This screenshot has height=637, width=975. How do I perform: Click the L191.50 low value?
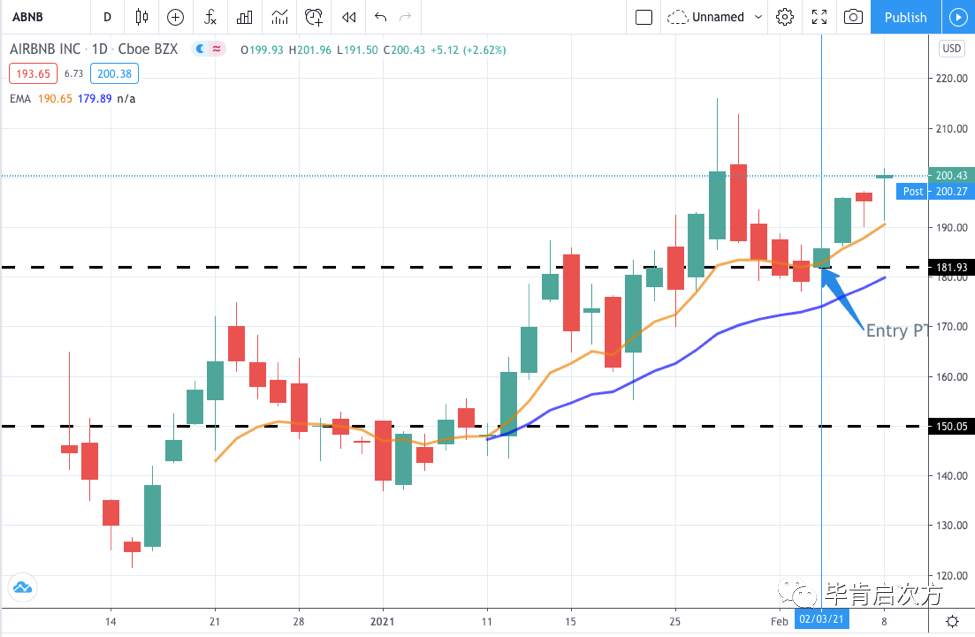358,50
